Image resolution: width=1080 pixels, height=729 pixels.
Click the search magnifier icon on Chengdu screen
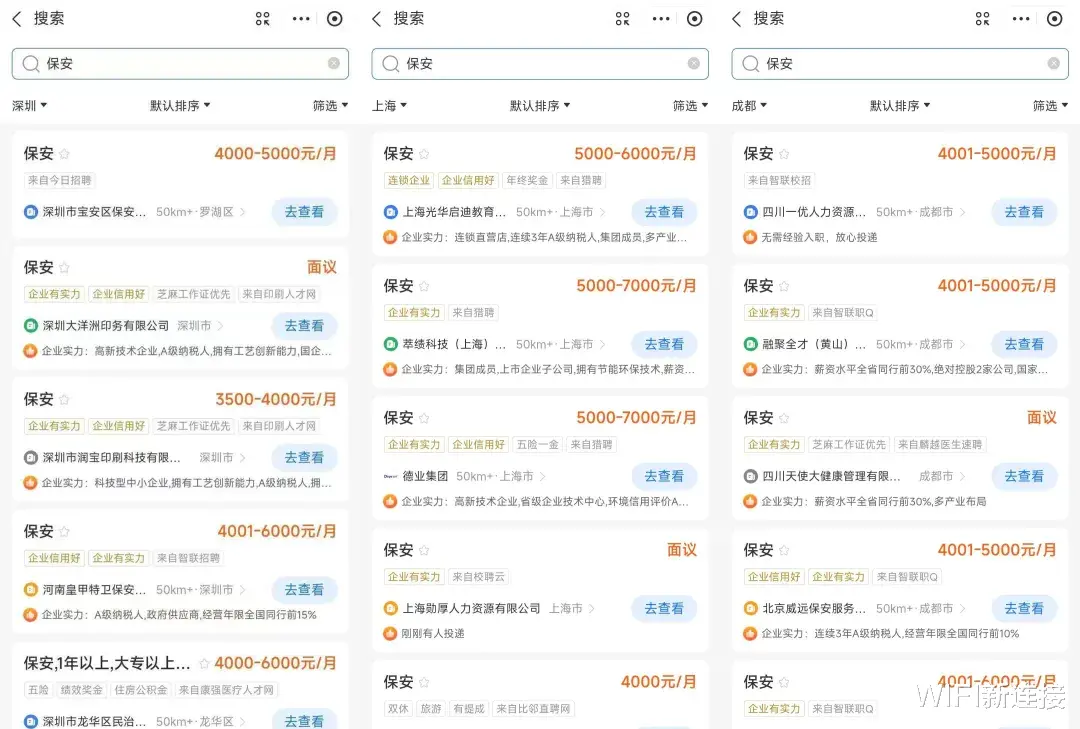[x=751, y=64]
